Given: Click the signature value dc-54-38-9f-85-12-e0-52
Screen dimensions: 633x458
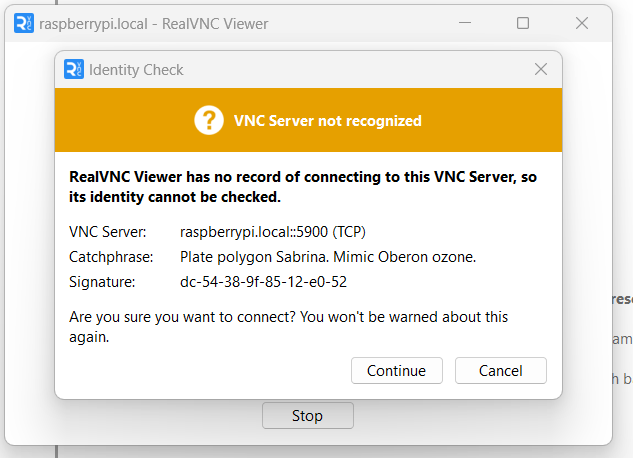Looking at the screenshot, I should [x=263, y=282].
